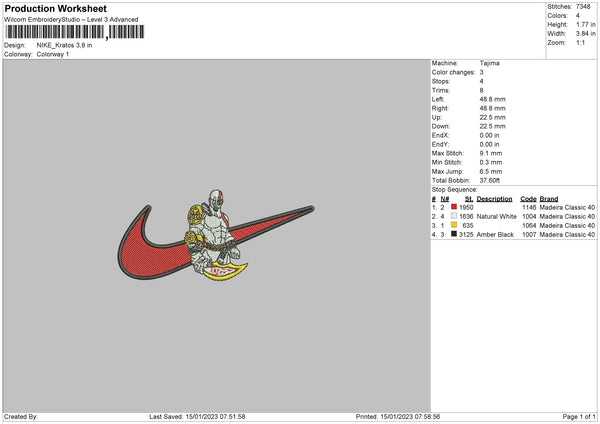Click the yellow thread color swatch
Viewport: 600px width, 424px height.
[454, 225]
